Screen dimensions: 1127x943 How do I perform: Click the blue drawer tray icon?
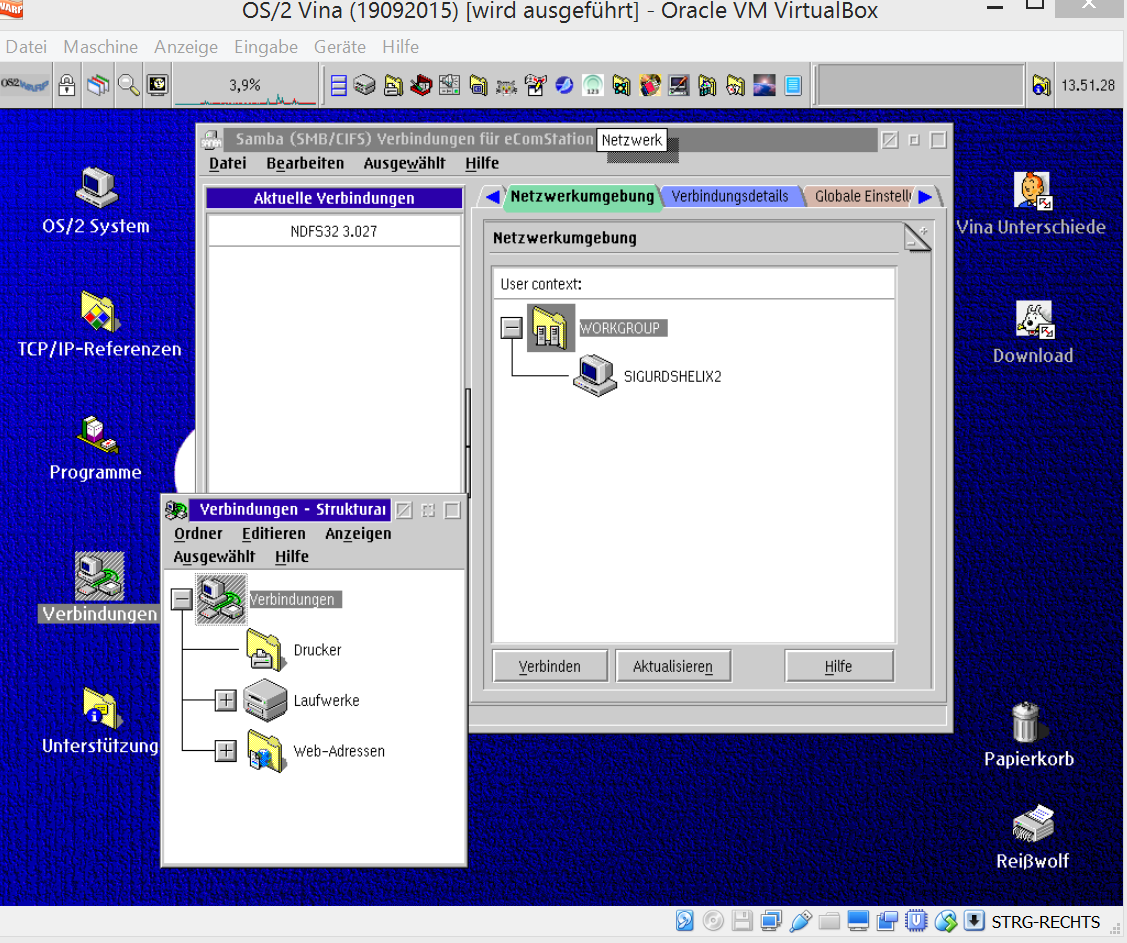(339, 86)
